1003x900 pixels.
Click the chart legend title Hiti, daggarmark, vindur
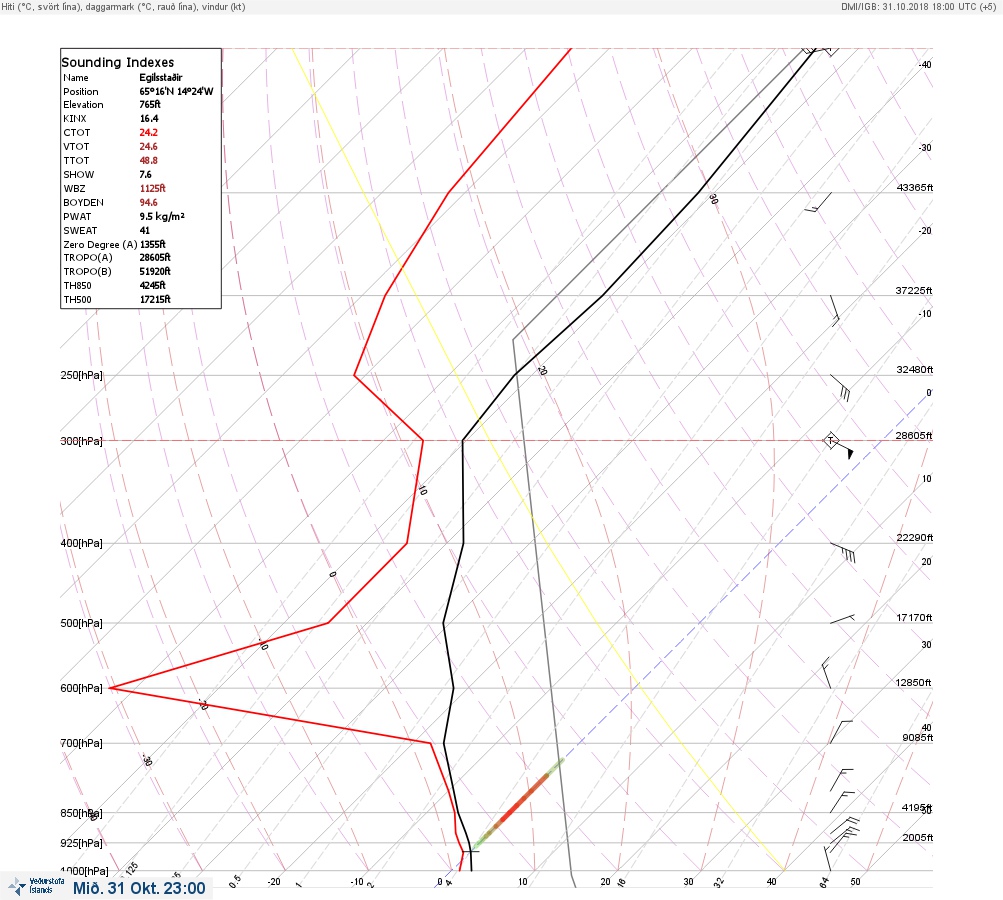coord(123,7)
